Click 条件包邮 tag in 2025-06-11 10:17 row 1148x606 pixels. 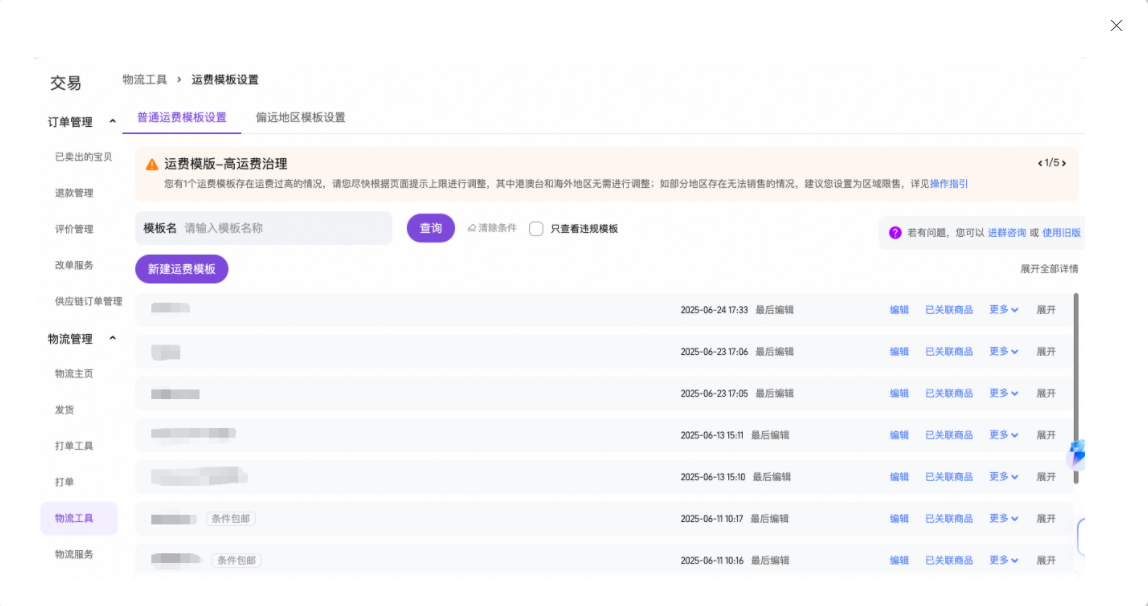click(231, 519)
